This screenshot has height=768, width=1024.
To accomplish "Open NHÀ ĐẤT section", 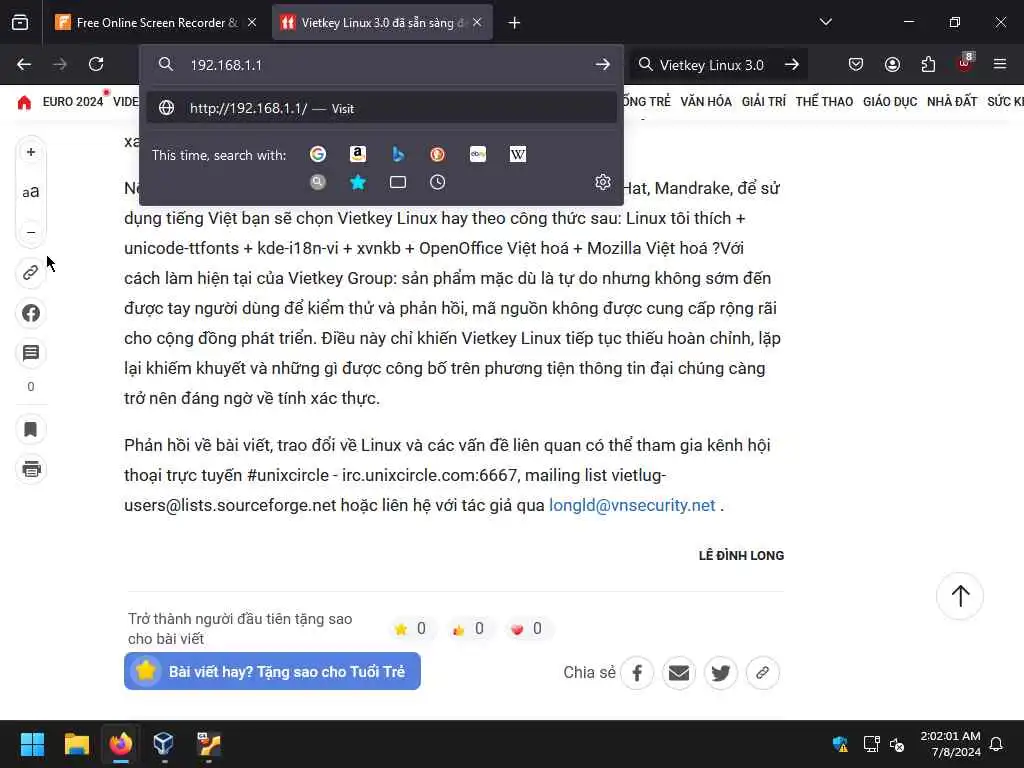I will pyautogui.click(x=952, y=102).
